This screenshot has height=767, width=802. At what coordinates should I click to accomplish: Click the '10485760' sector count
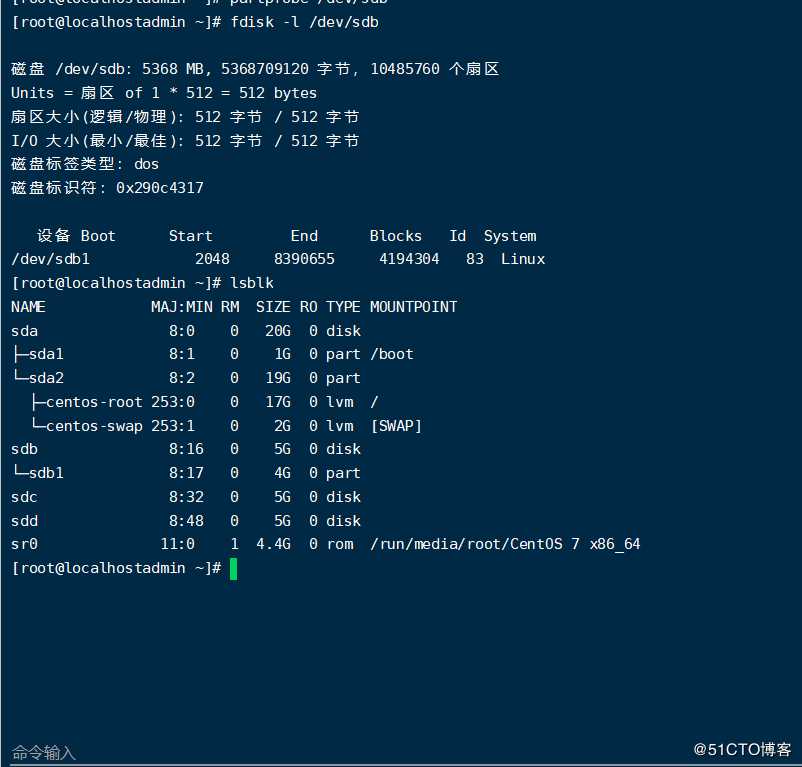pyautogui.click(x=405, y=69)
